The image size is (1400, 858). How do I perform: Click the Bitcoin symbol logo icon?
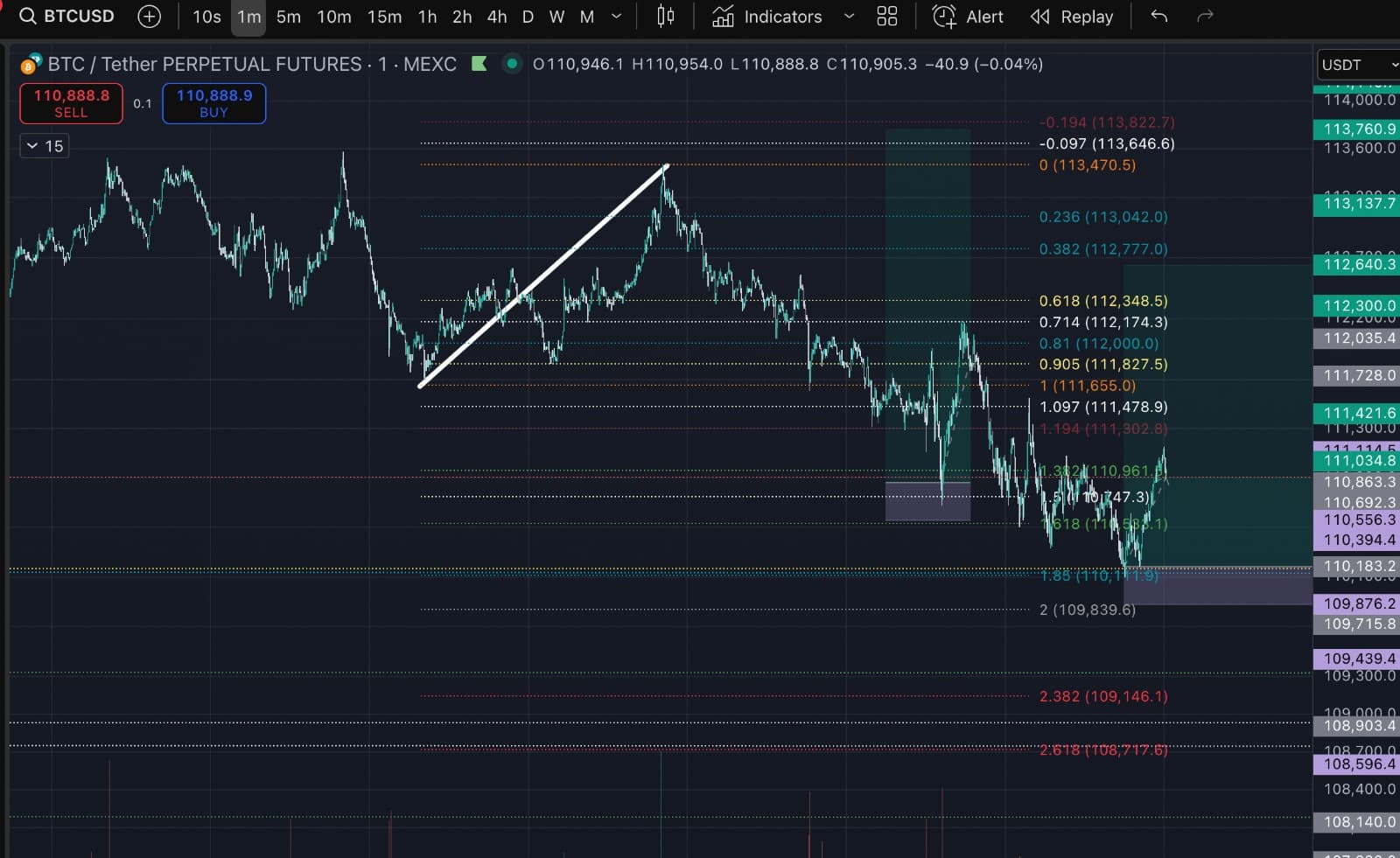click(31, 65)
